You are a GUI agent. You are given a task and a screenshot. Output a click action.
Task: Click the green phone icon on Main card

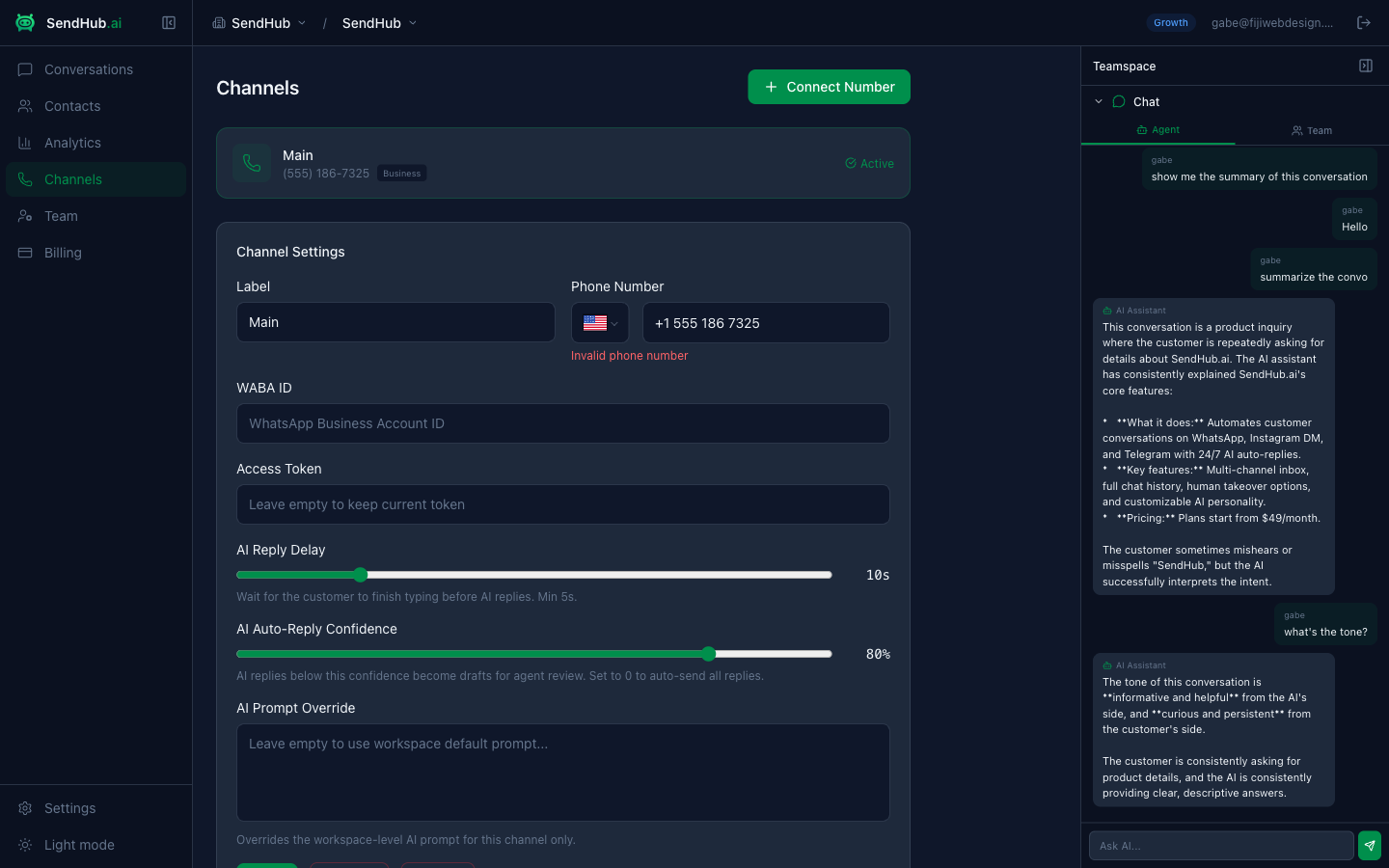click(252, 163)
